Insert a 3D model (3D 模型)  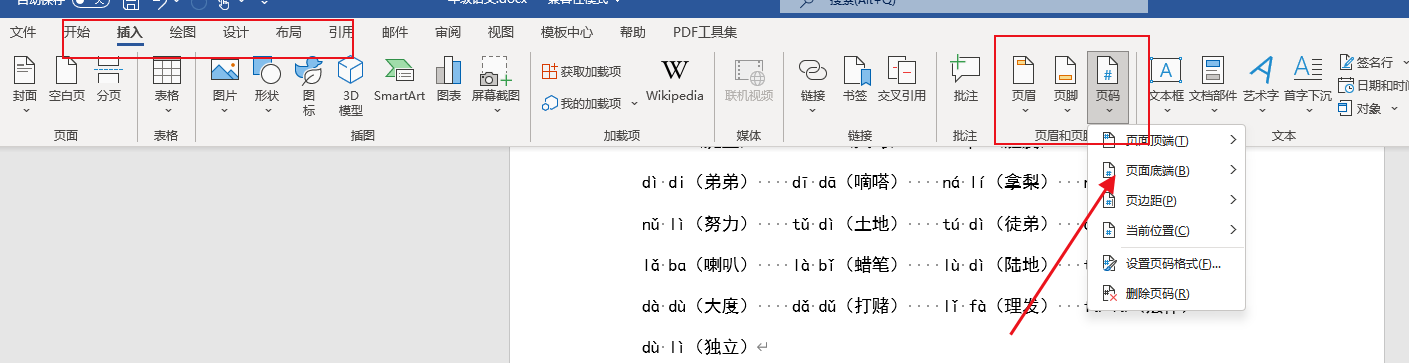(x=351, y=86)
